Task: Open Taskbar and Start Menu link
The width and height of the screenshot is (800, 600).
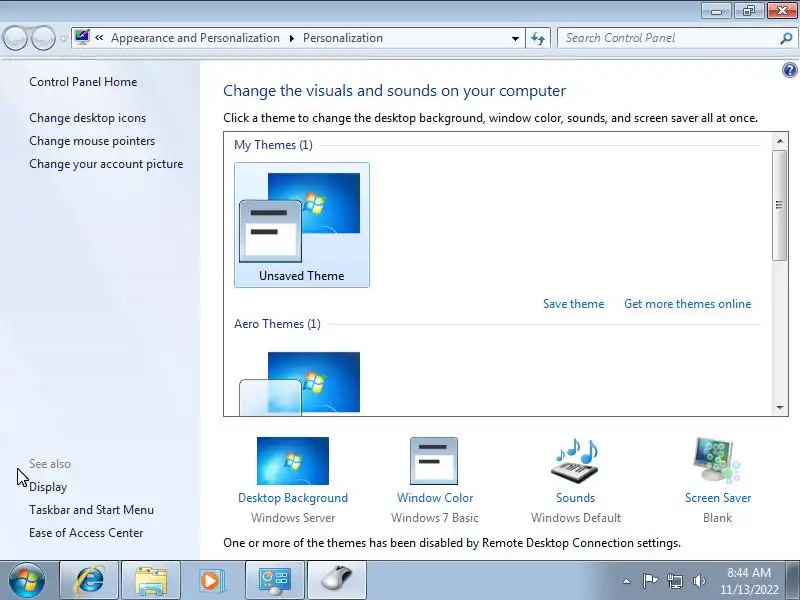Action: point(91,510)
